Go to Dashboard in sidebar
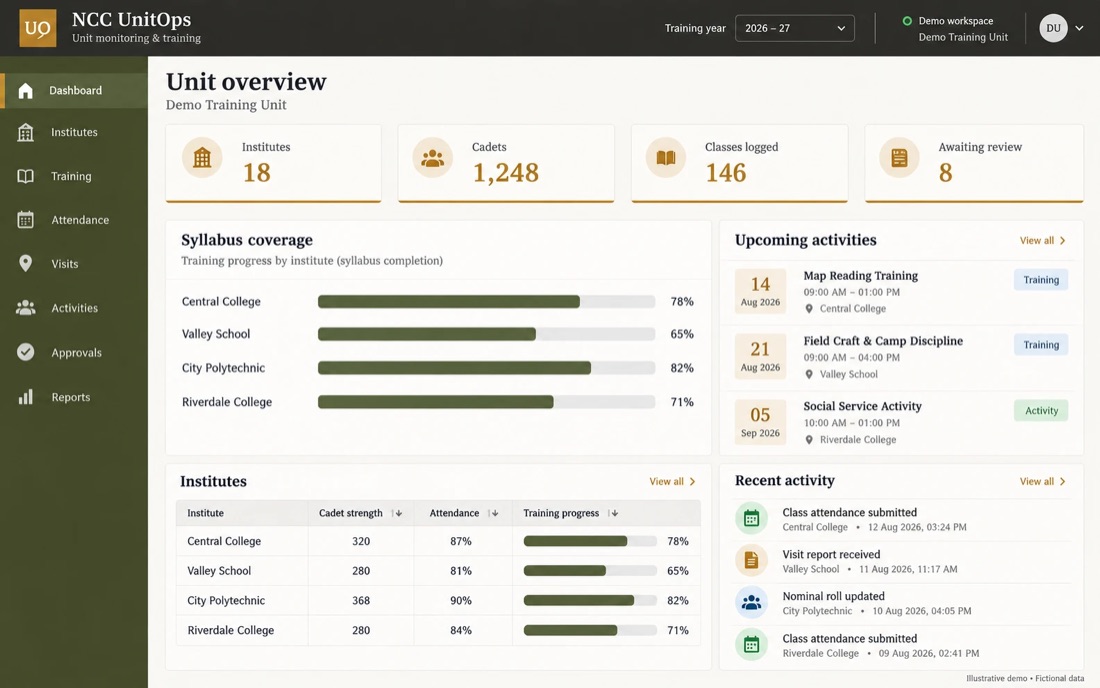 click(74, 90)
